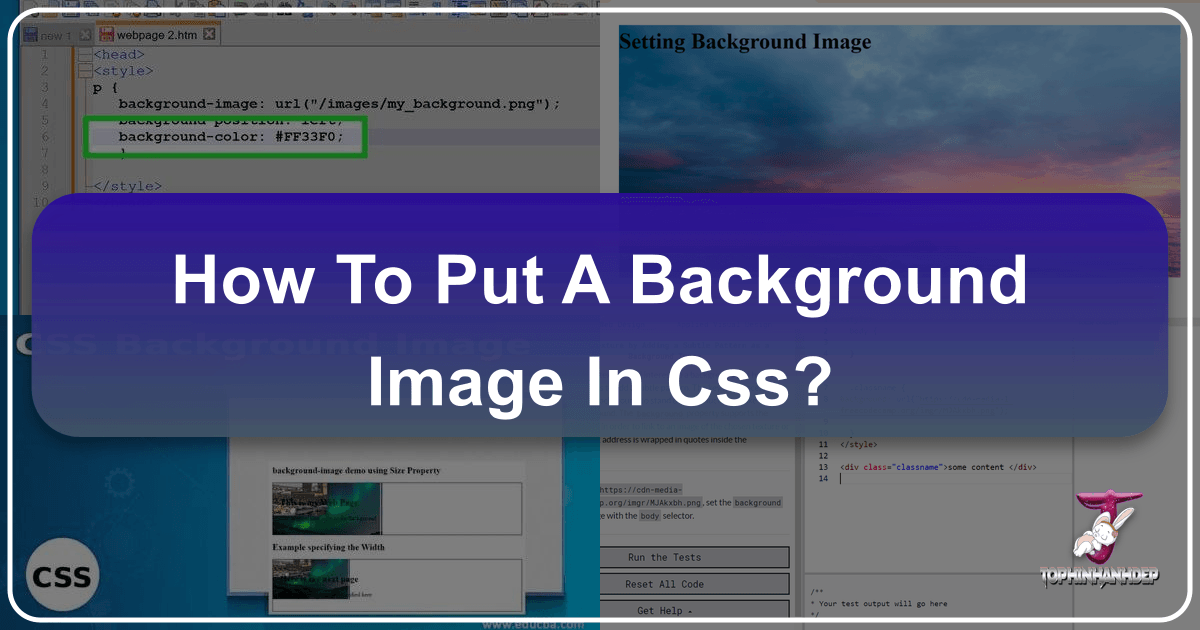This screenshot has width=1200, height=630.
Task: Click the file icon on webpage 2.htm tab
Action: coord(108,35)
